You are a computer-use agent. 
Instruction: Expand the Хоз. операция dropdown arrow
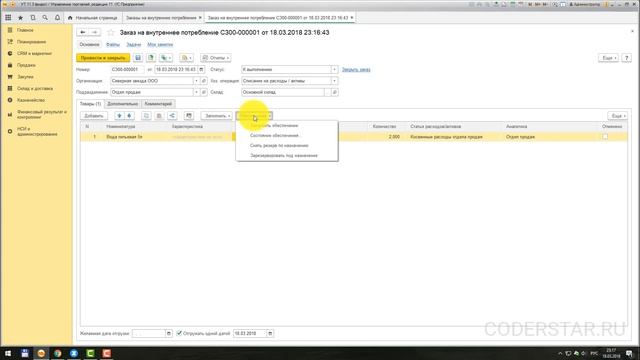tap(334, 81)
